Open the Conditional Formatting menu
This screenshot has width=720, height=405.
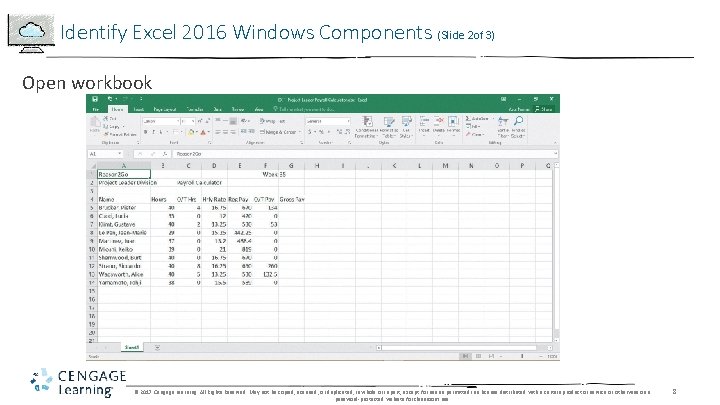pos(366,127)
